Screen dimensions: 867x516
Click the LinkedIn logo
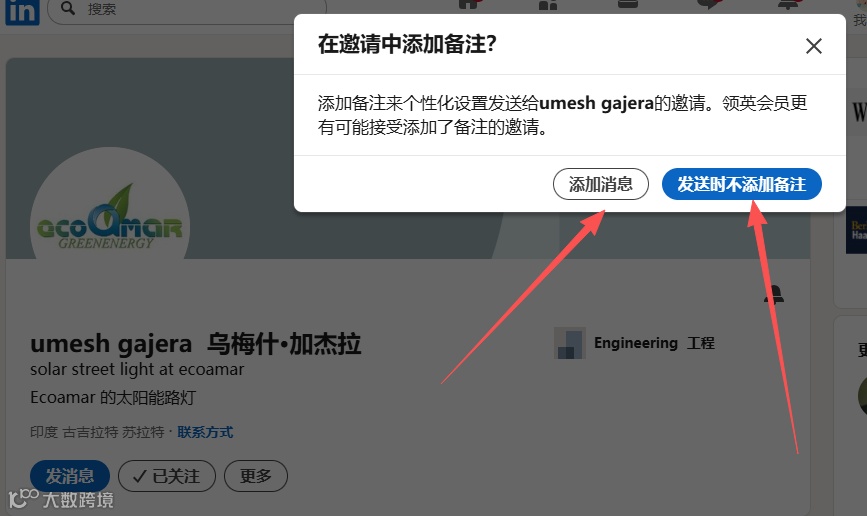[22, 11]
